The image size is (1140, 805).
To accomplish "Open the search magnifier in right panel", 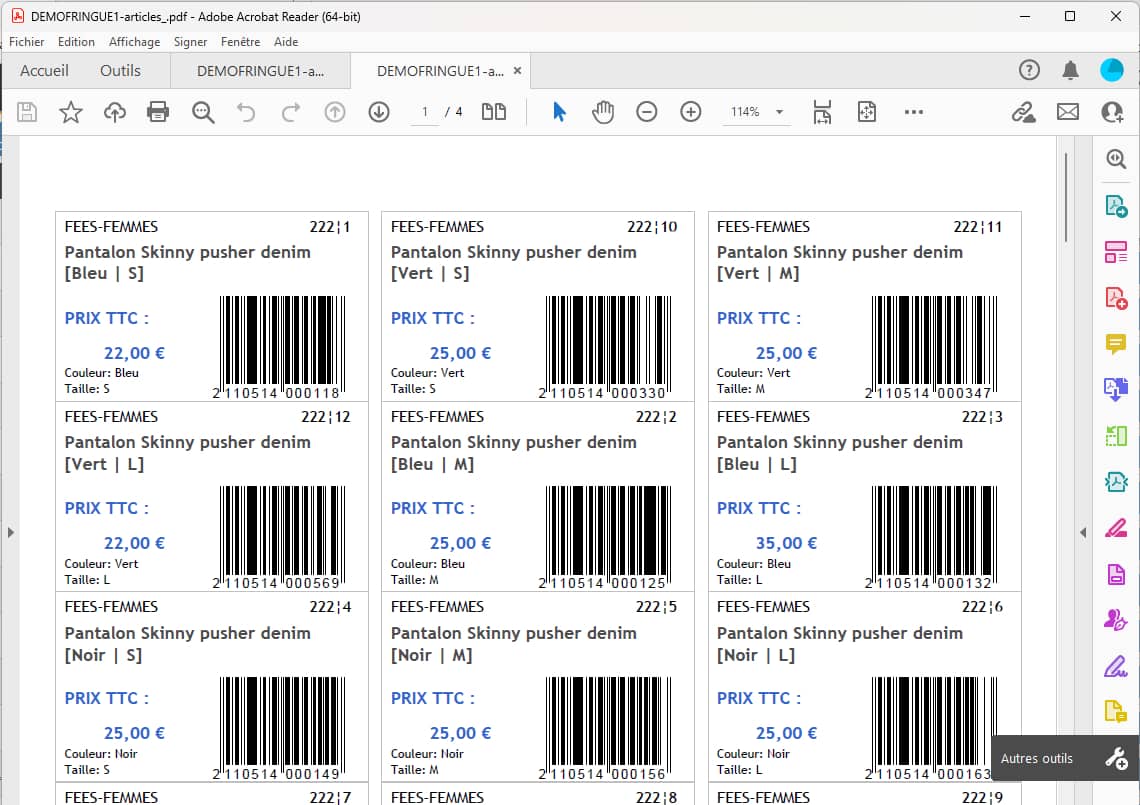I will tap(1116, 159).
